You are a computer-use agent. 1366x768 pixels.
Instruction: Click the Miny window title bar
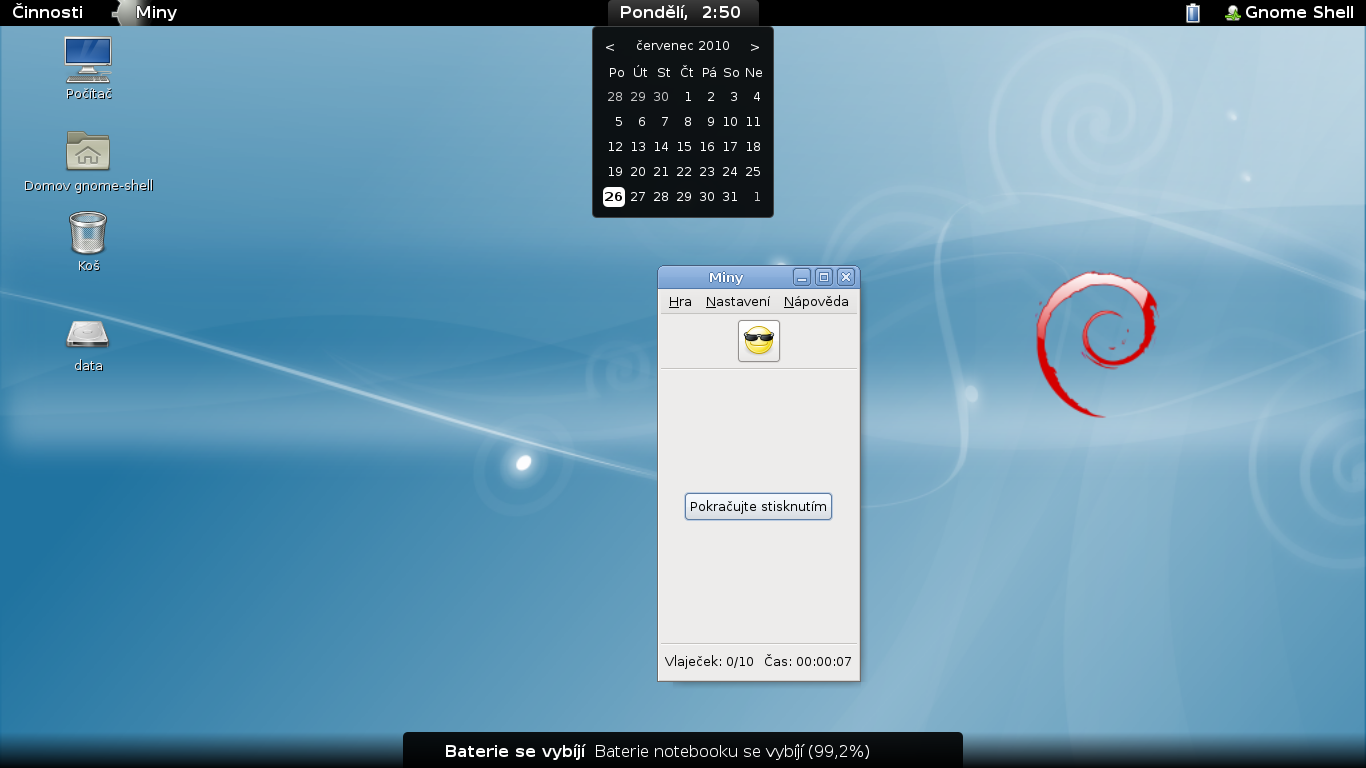tap(725, 277)
